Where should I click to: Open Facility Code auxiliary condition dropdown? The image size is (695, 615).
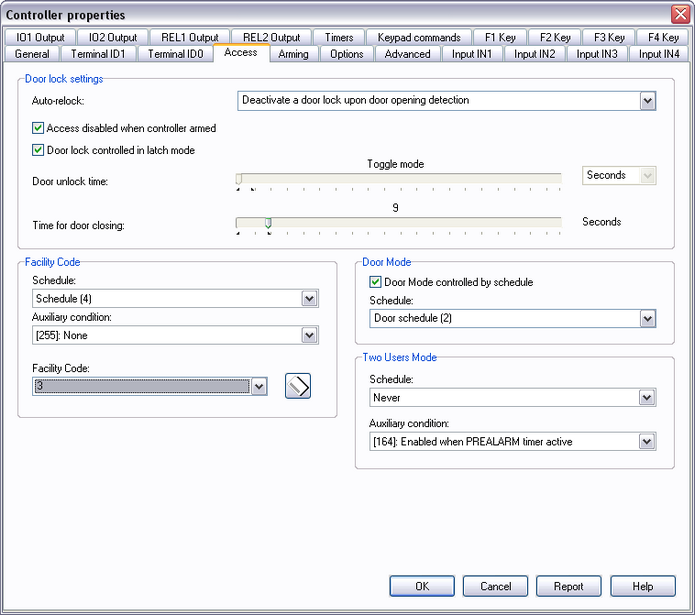309,336
